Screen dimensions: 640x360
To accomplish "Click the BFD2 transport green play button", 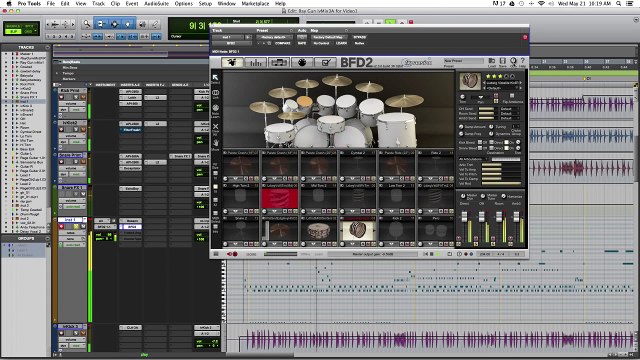I will click(438, 254).
